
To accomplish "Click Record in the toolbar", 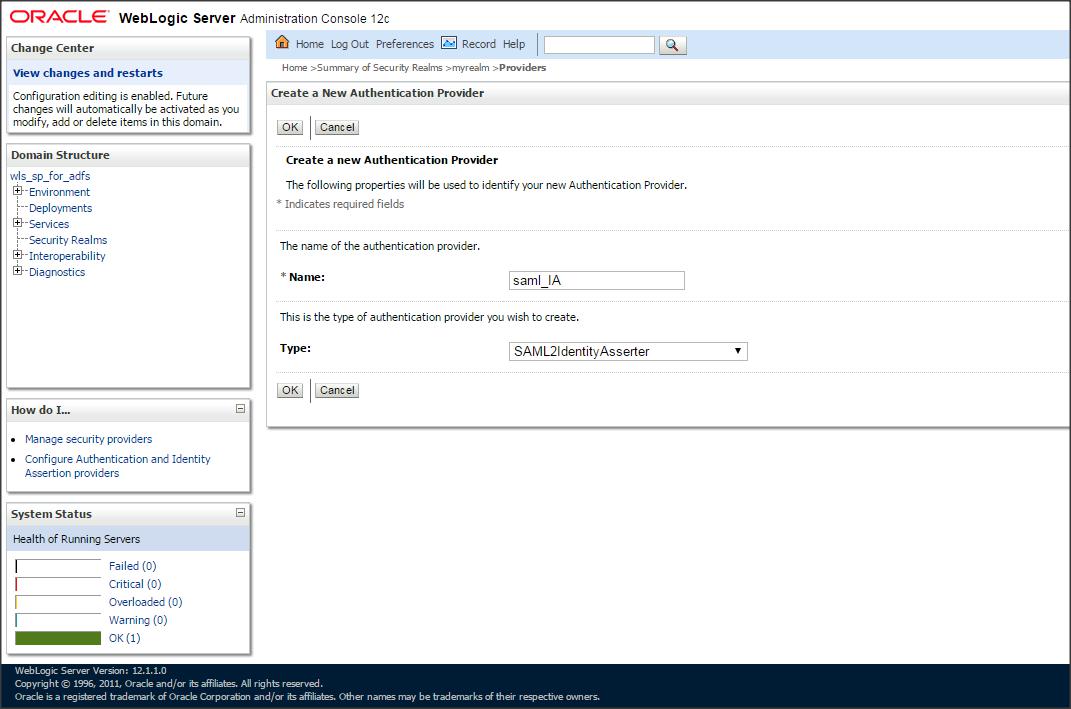I will coord(479,44).
